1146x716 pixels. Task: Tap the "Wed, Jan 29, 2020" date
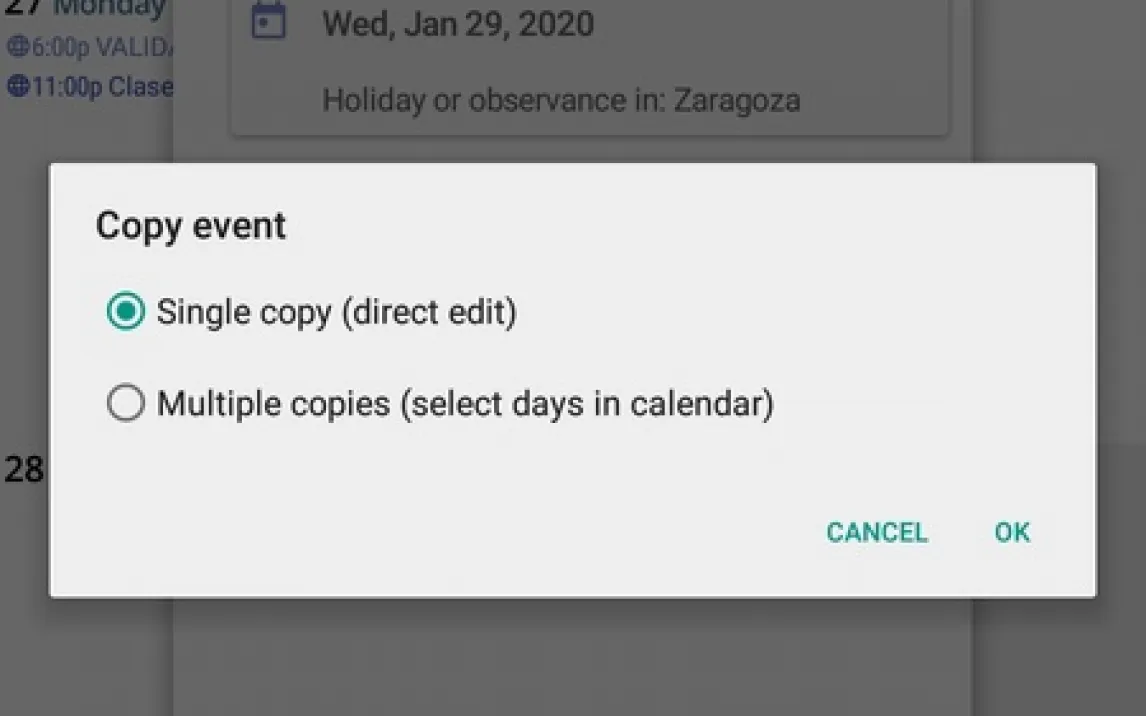tap(457, 23)
